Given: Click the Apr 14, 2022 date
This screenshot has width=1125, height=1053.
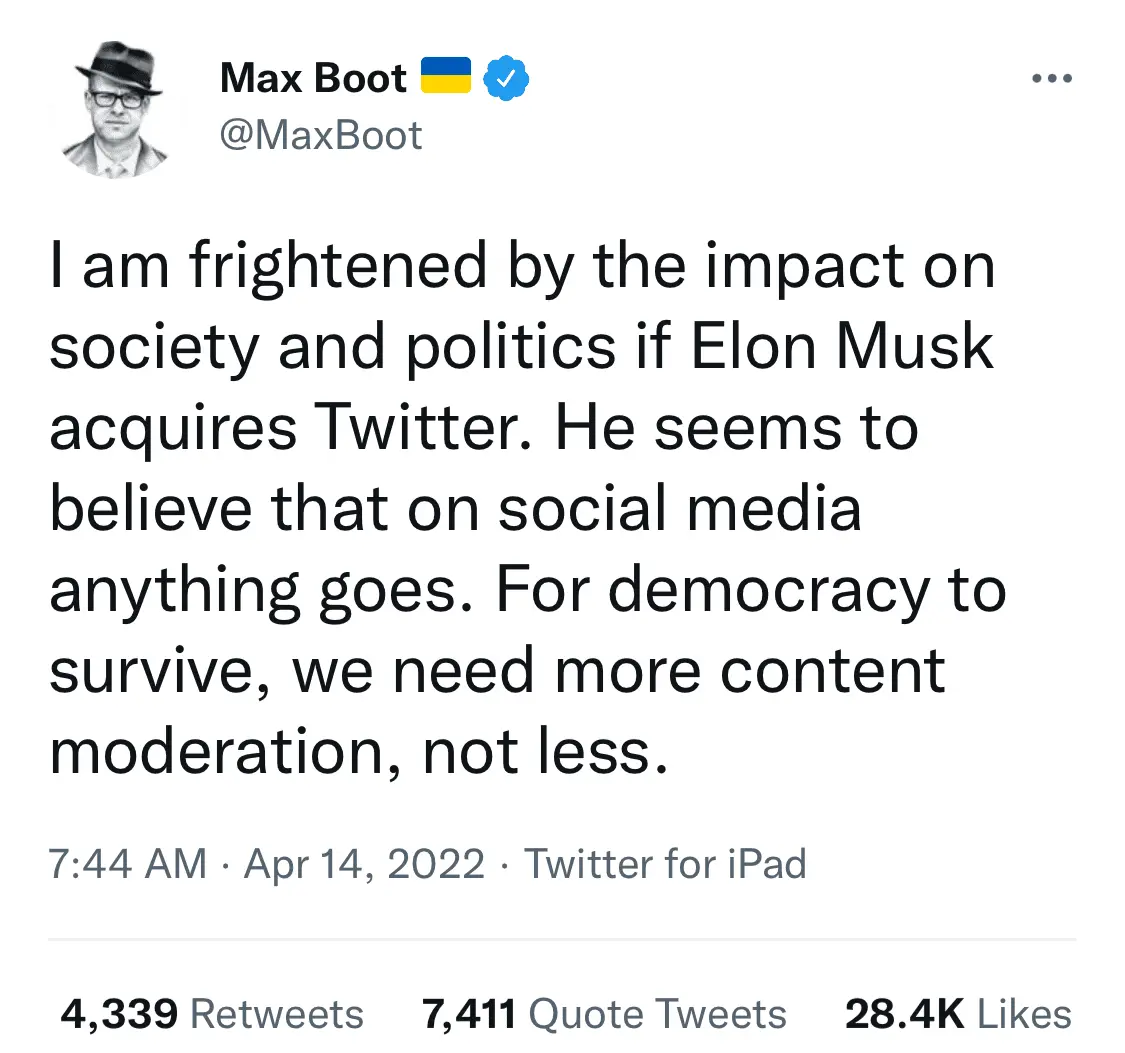Looking at the screenshot, I should (x=364, y=864).
